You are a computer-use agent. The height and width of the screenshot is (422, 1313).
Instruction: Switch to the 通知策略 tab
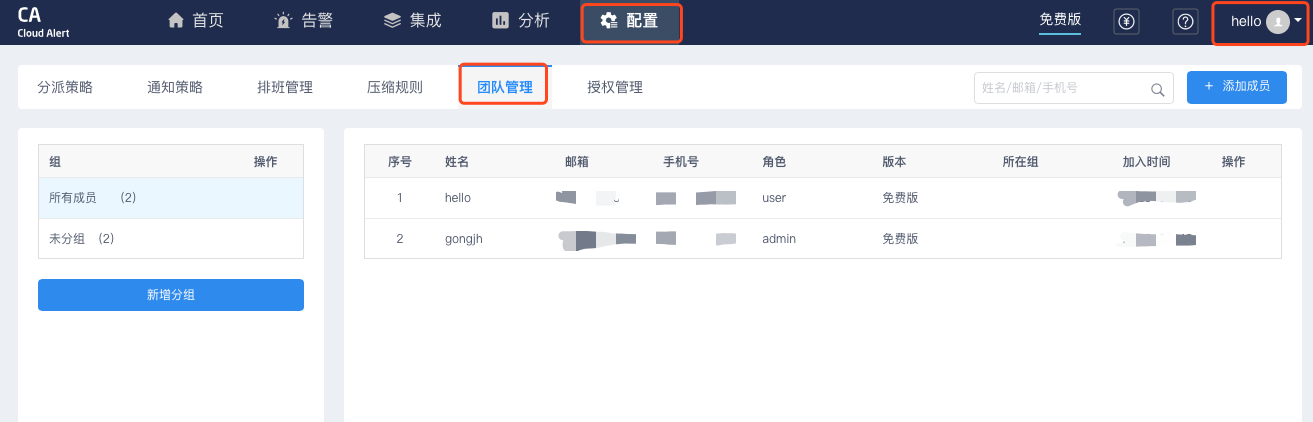[175, 87]
